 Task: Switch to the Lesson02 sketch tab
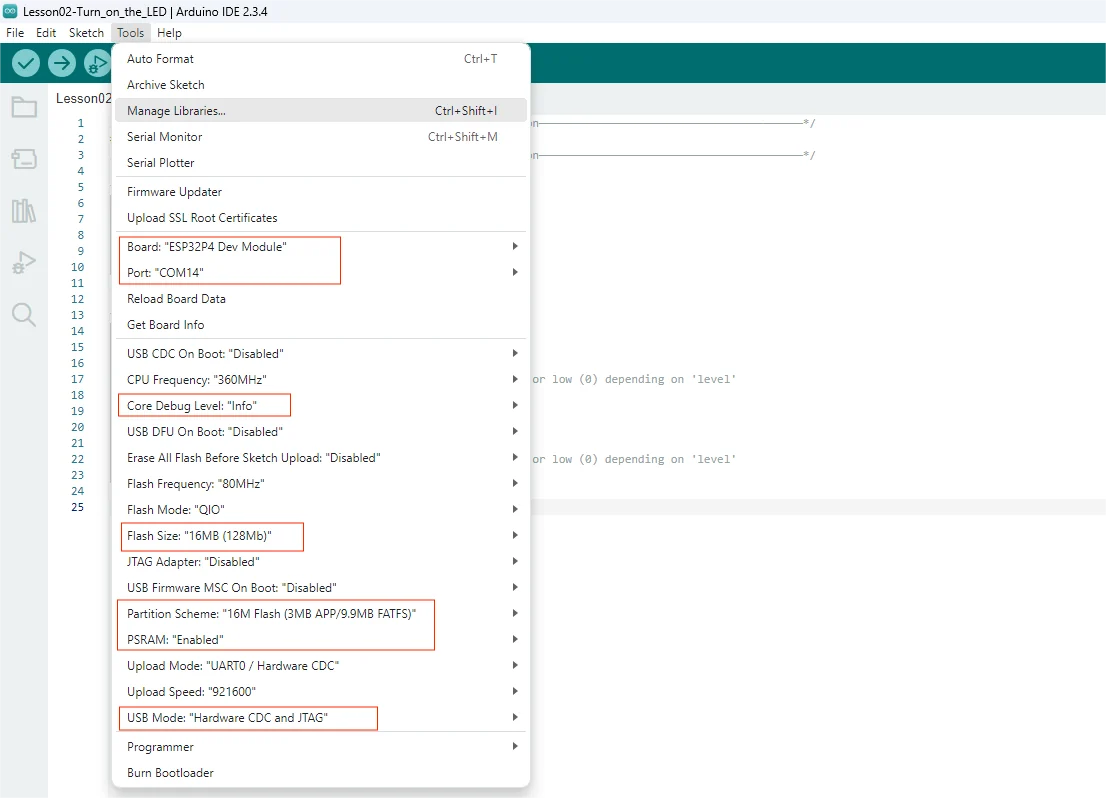[x=83, y=98]
